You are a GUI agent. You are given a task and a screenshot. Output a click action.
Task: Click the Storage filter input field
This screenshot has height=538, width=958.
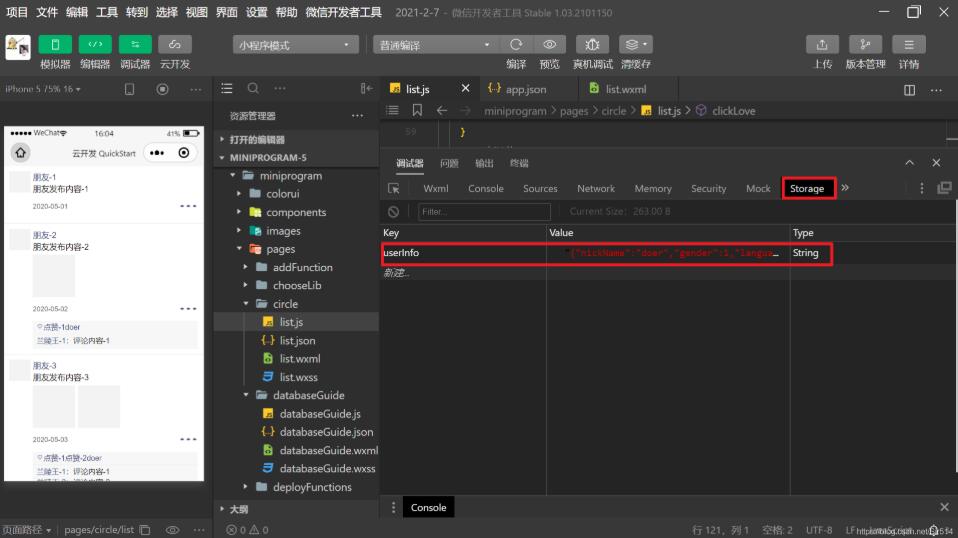pos(483,212)
